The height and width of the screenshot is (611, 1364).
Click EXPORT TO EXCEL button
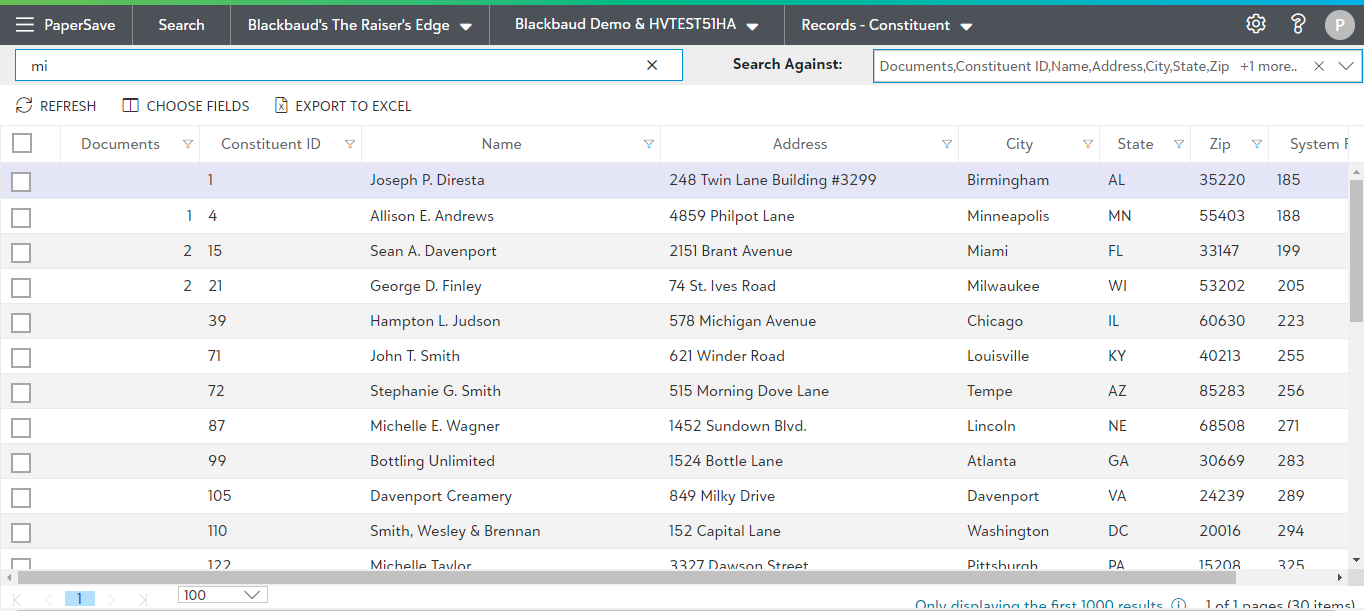pos(343,106)
